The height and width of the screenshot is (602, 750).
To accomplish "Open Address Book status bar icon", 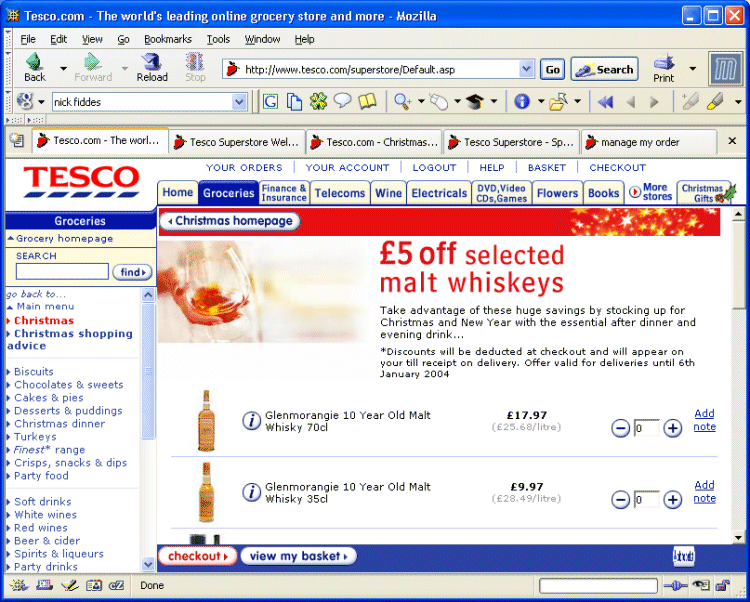I will pos(94,585).
